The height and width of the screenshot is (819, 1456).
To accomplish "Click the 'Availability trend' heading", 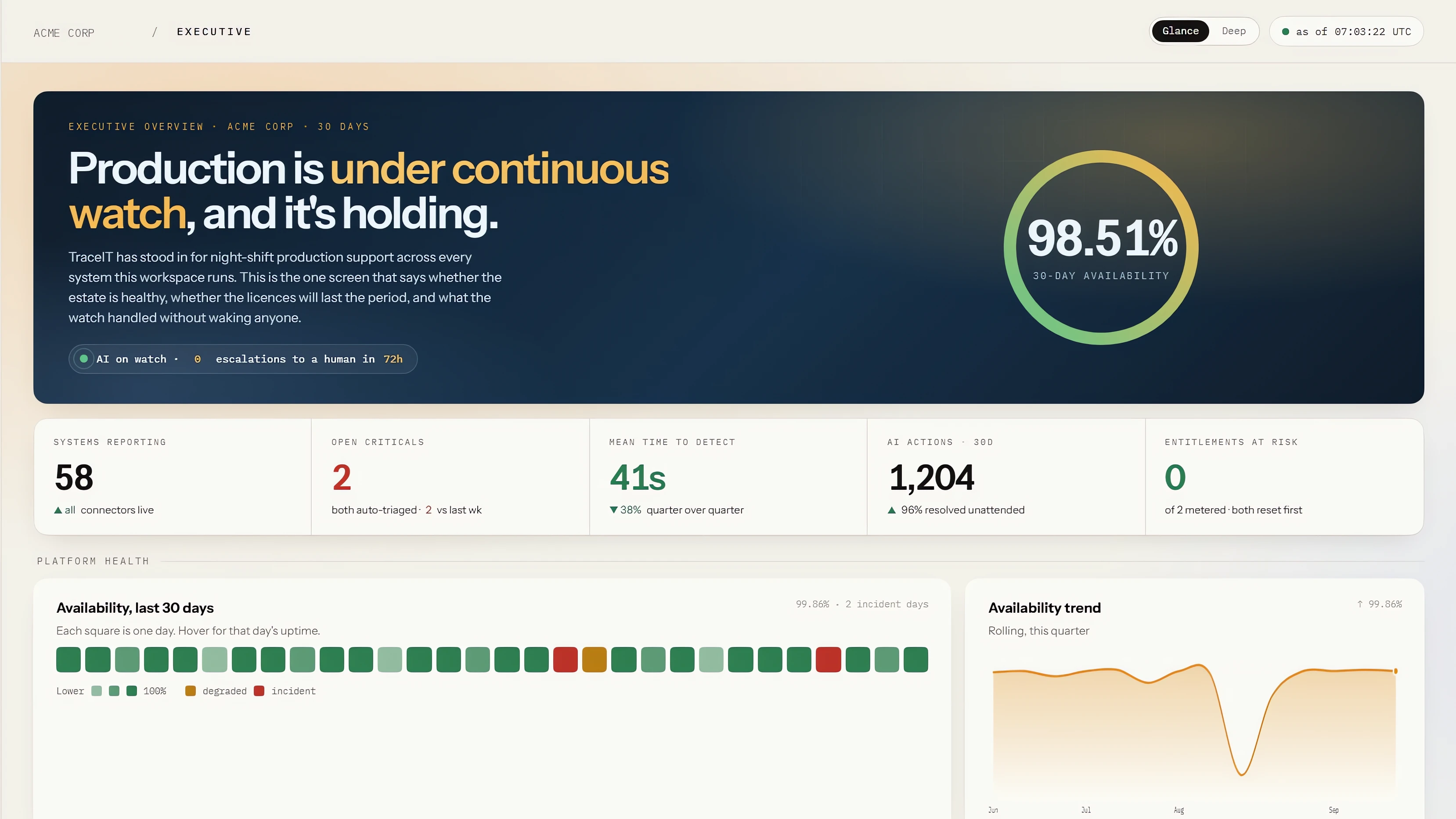I will 1045,608.
